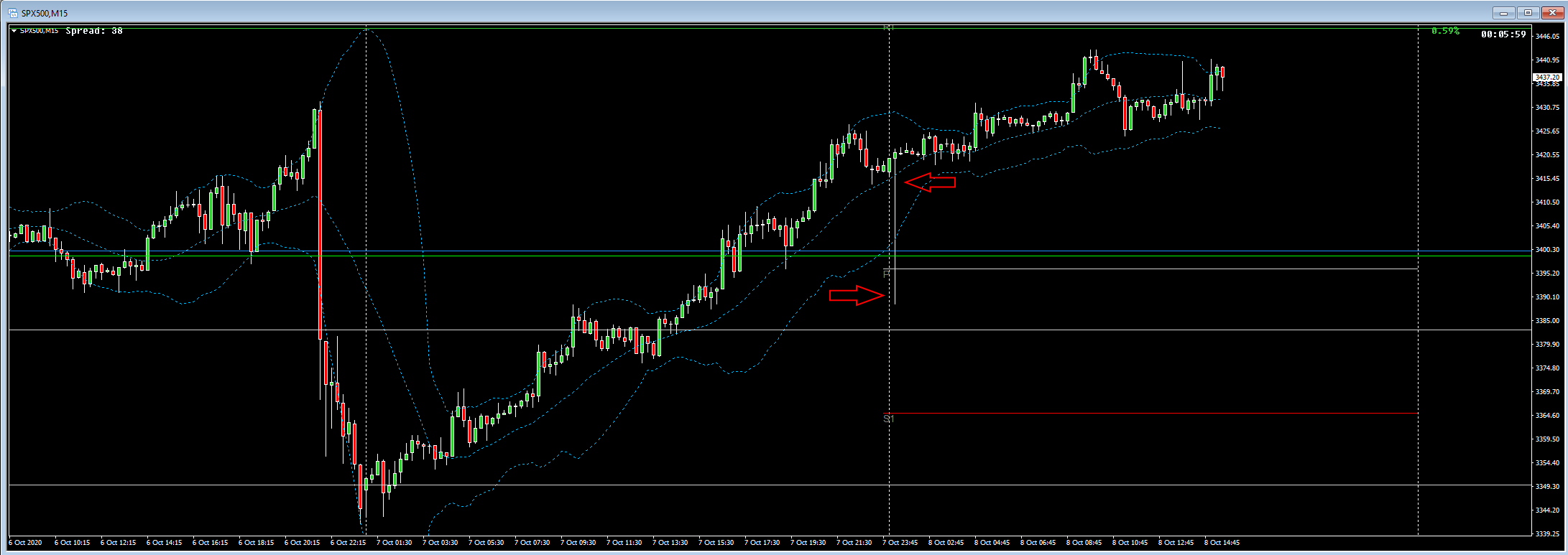Click the large red candle after 6 Oct 20:15
This screenshot has height=555, width=1568.
[x=320, y=224]
